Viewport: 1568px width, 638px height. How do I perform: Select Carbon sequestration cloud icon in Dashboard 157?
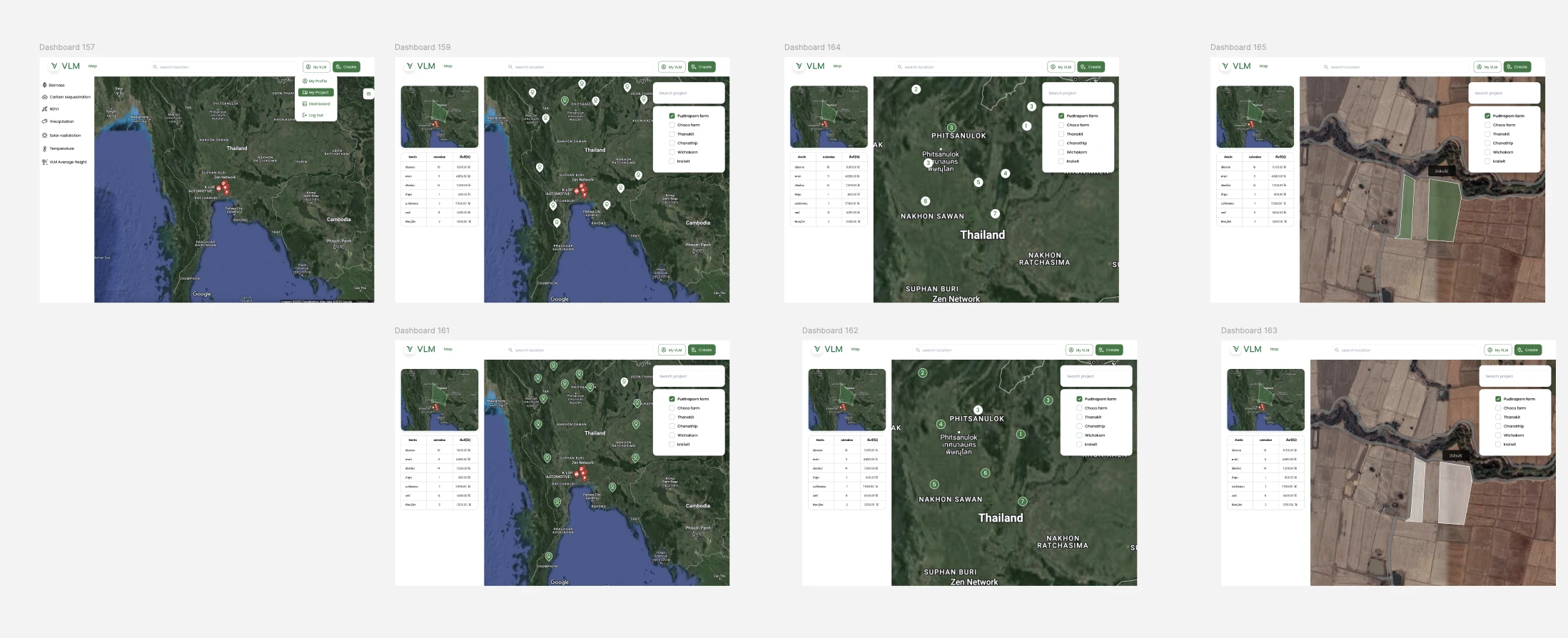pyautogui.click(x=44, y=97)
